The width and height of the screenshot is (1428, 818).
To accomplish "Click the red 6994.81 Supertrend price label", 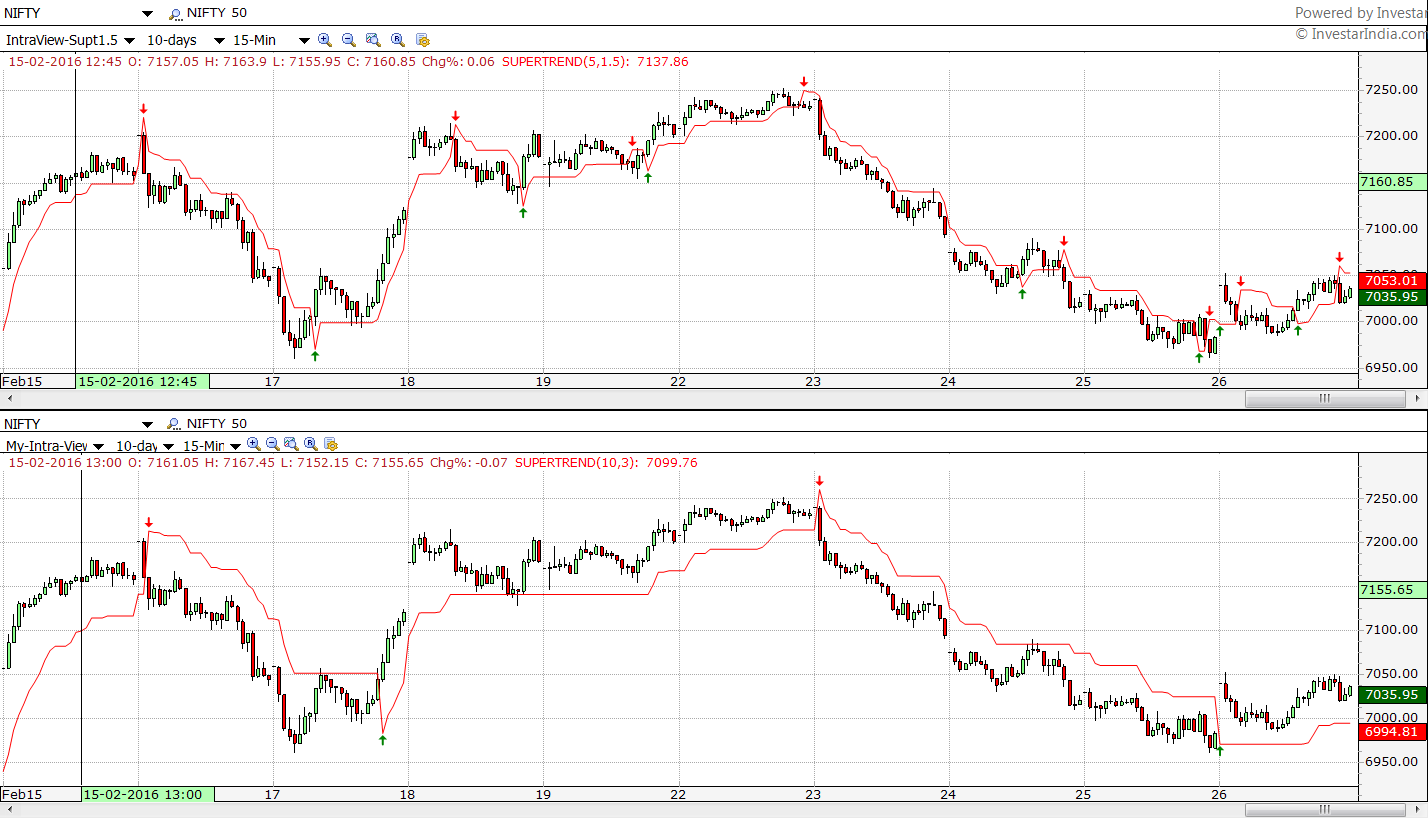I will 1391,731.
